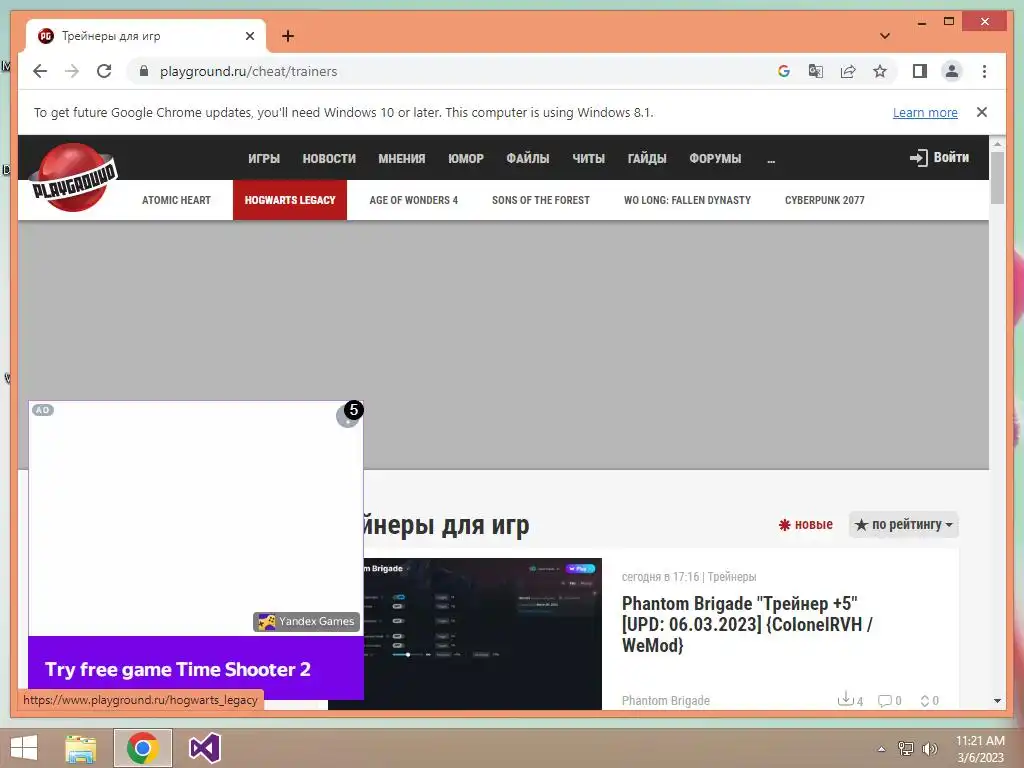The width and height of the screenshot is (1024, 768).
Task: Open File Explorer from the taskbar
Action: pyautogui.click(x=80, y=748)
